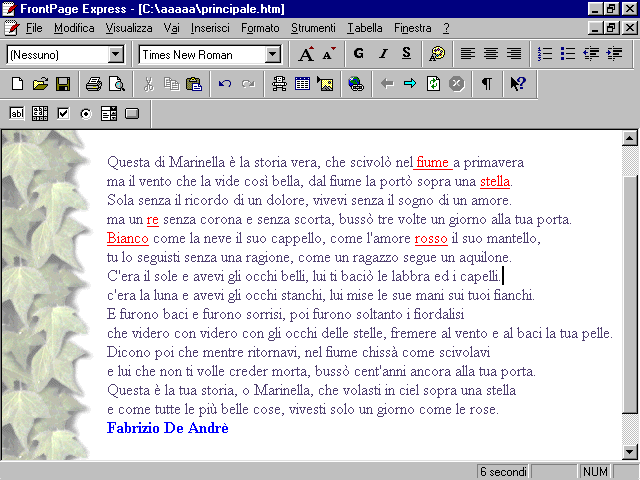Click the red 'rosso' hyperlink
This screenshot has width=640, height=480.
coord(431,238)
